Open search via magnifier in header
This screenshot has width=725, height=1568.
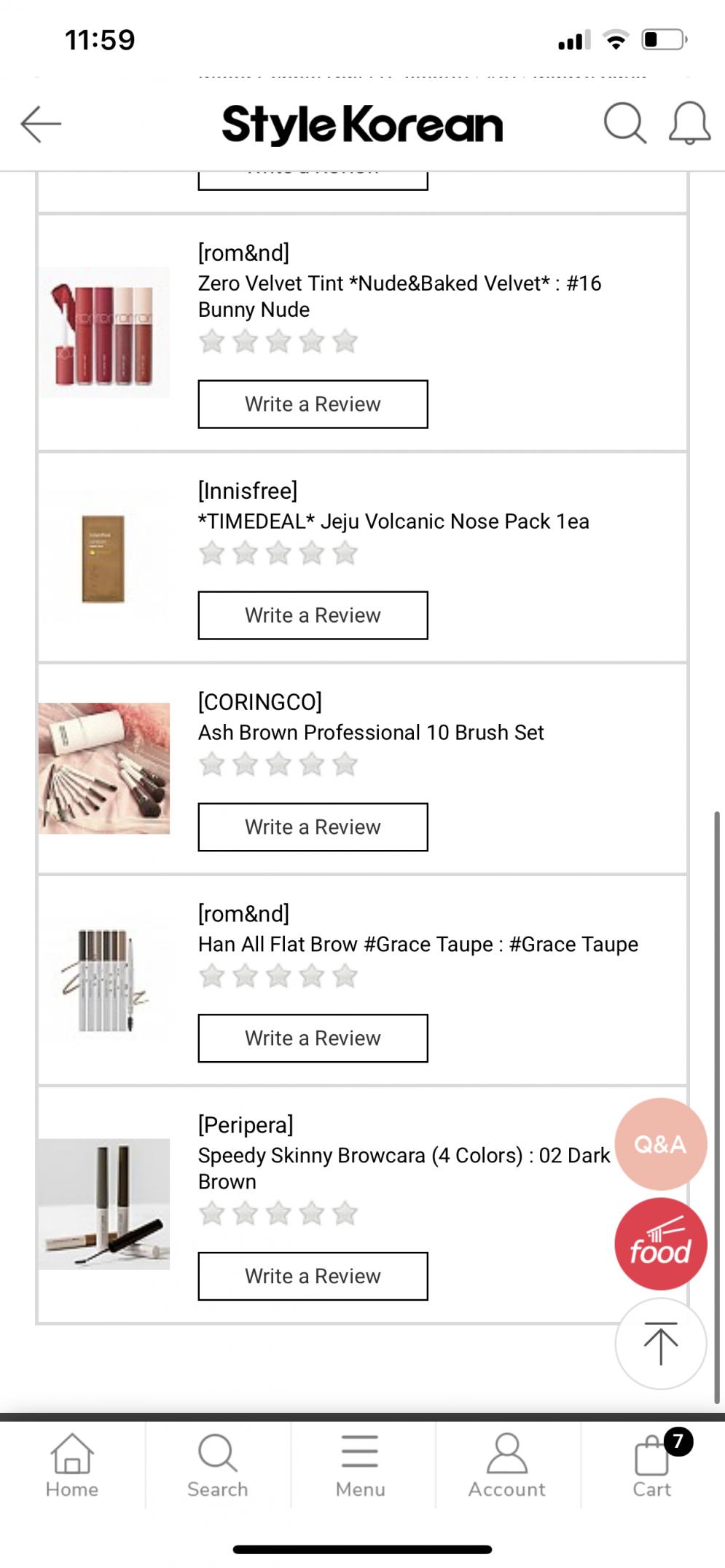624,124
